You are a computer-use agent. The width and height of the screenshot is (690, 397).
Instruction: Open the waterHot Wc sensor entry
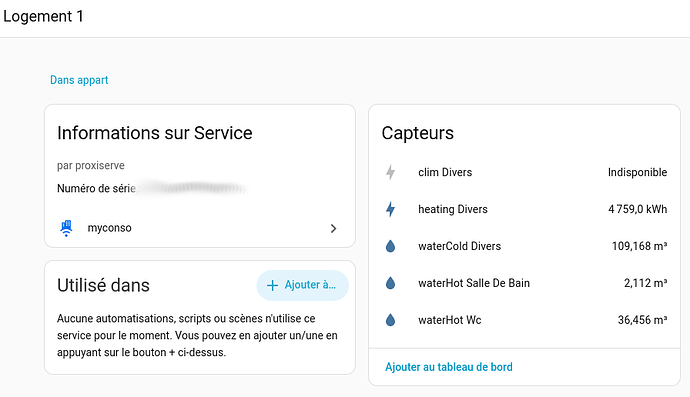pos(525,320)
